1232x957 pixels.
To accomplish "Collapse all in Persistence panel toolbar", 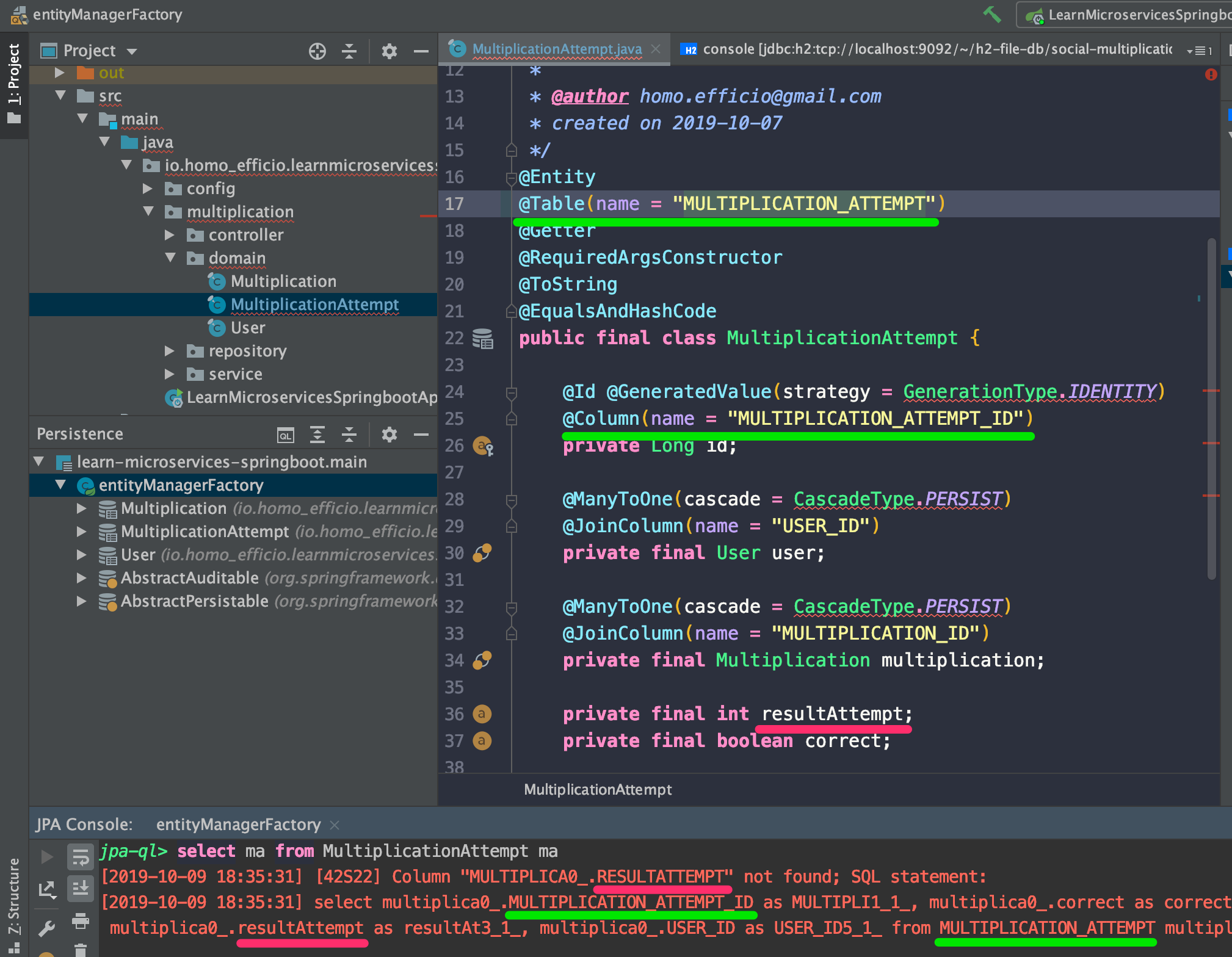I will pyautogui.click(x=349, y=435).
